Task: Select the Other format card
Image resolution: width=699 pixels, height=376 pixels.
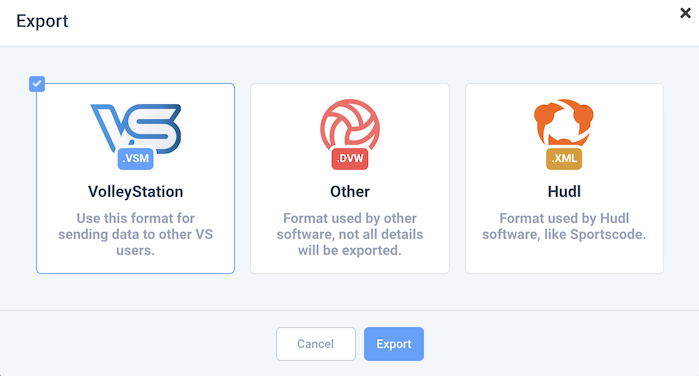Action: tap(350, 178)
